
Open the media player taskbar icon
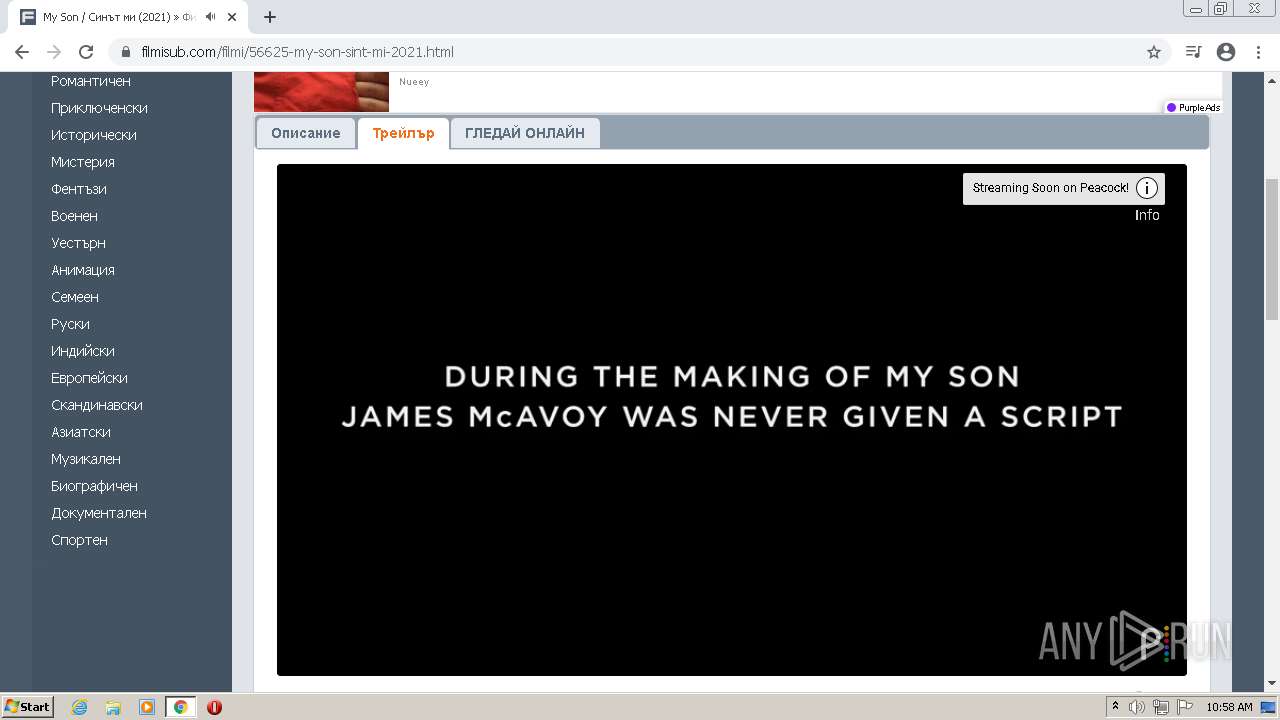tap(147, 707)
